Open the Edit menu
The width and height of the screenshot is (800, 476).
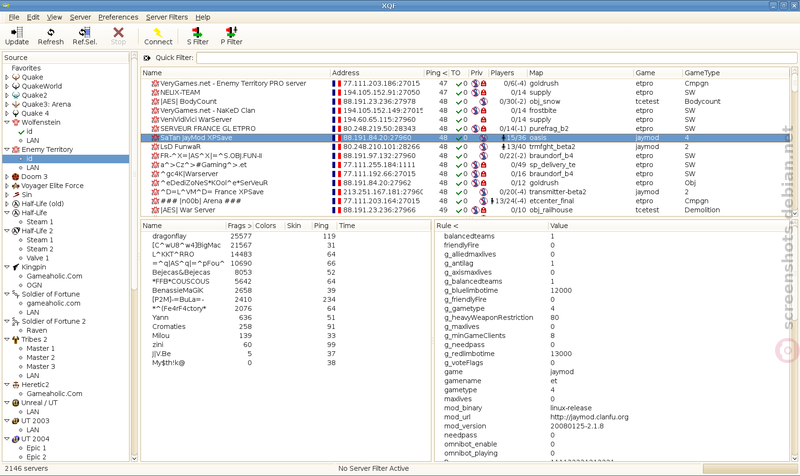click(x=33, y=17)
